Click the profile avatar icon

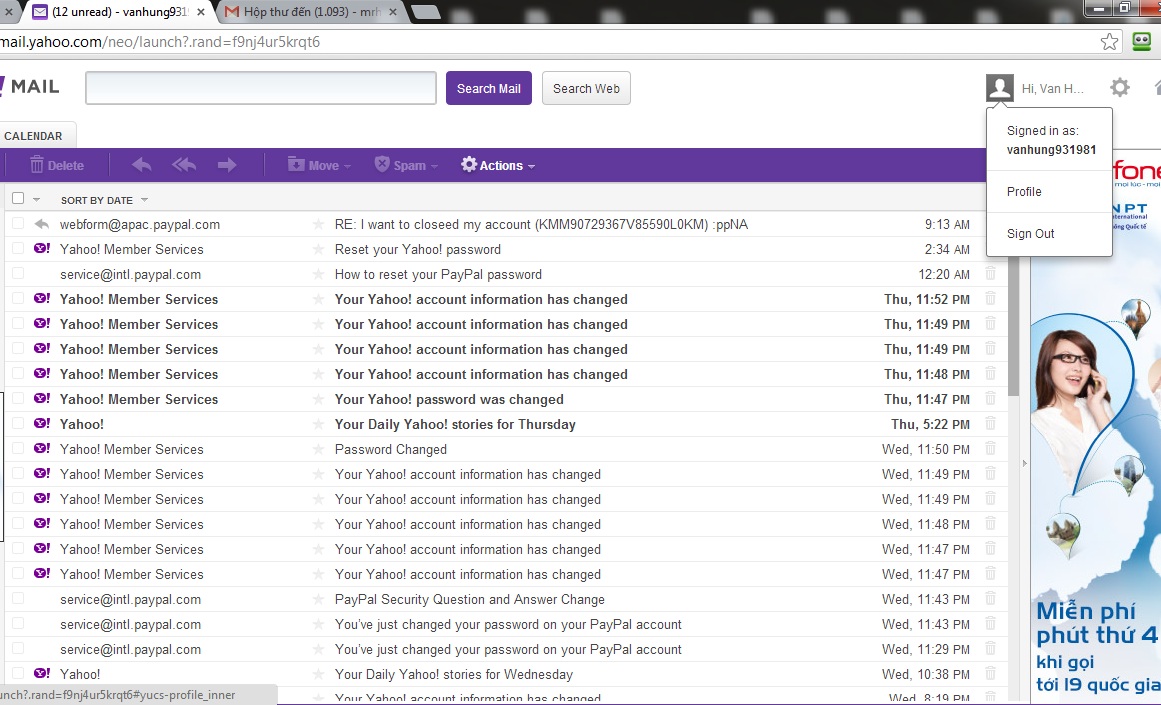point(1000,87)
